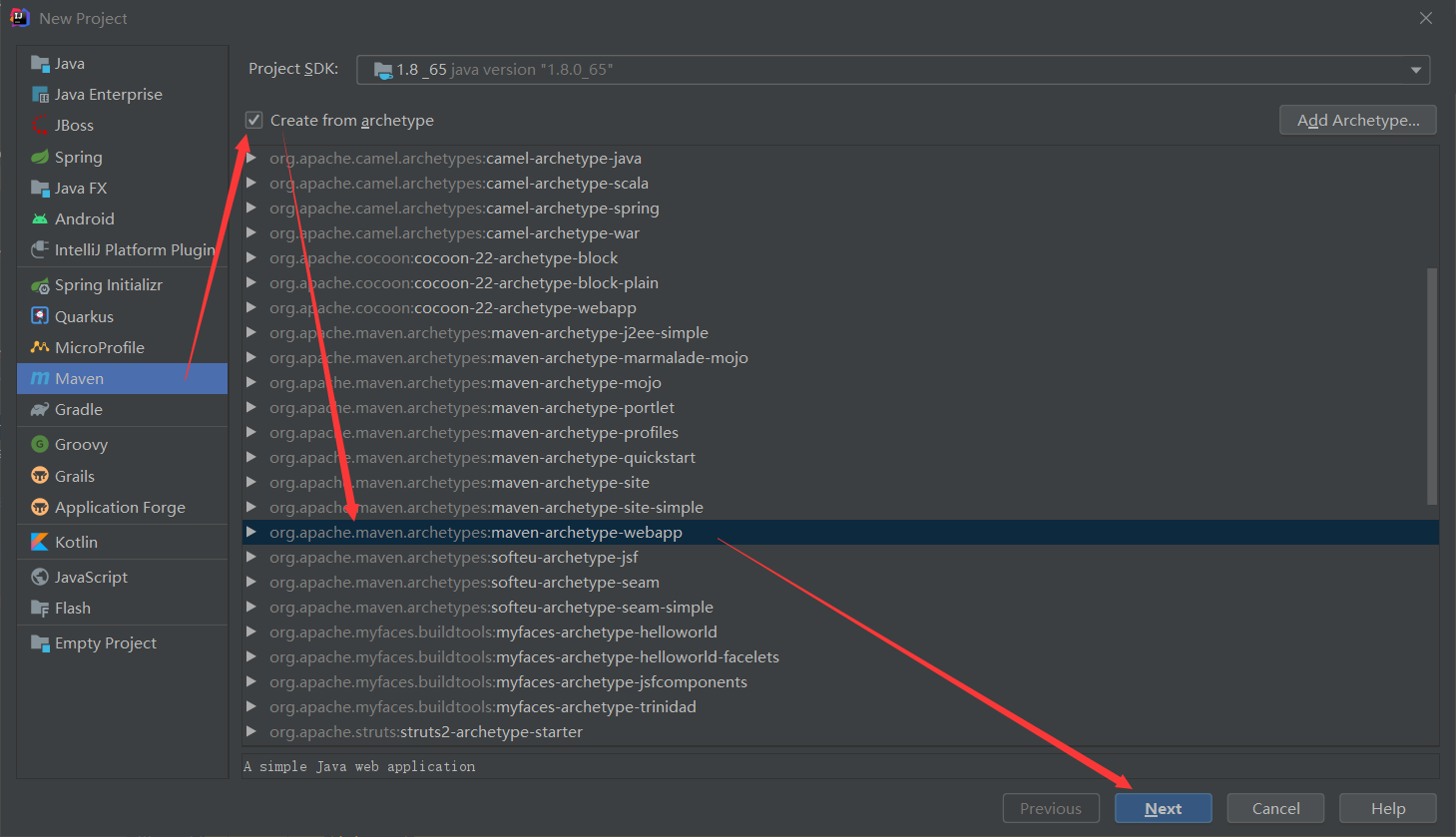Expand cocoon-22-archetype-block node
The width and height of the screenshot is (1456, 837).
coord(251,257)
